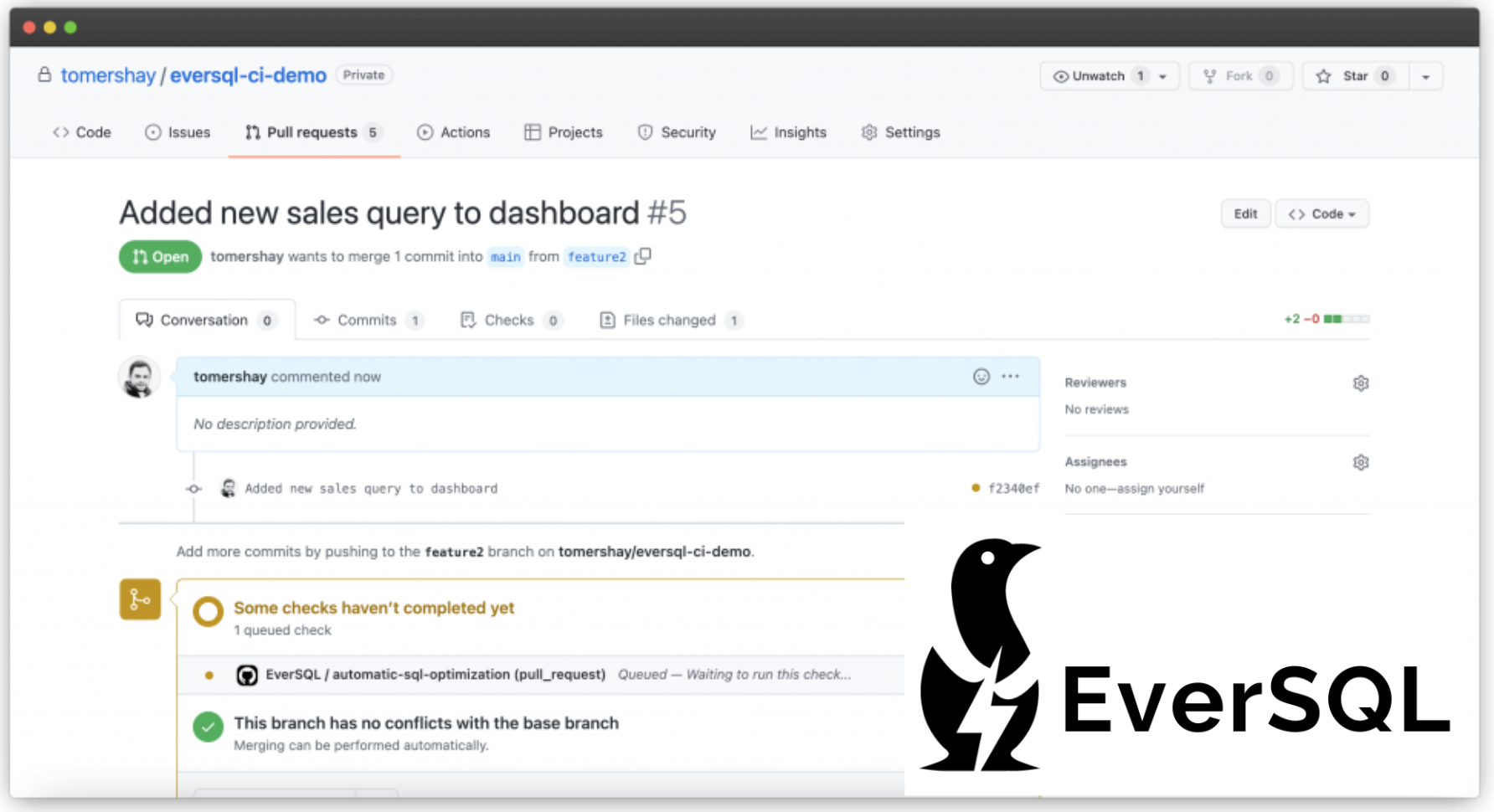This screenshot has height=812, width=1494.
Task: Open the Insights tab
Action: point(788,132)
